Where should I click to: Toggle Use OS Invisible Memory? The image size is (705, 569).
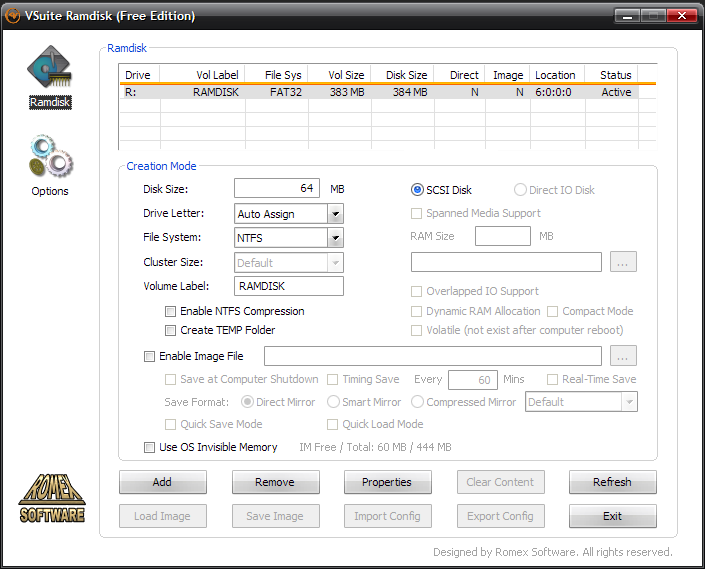click(149, 448)
